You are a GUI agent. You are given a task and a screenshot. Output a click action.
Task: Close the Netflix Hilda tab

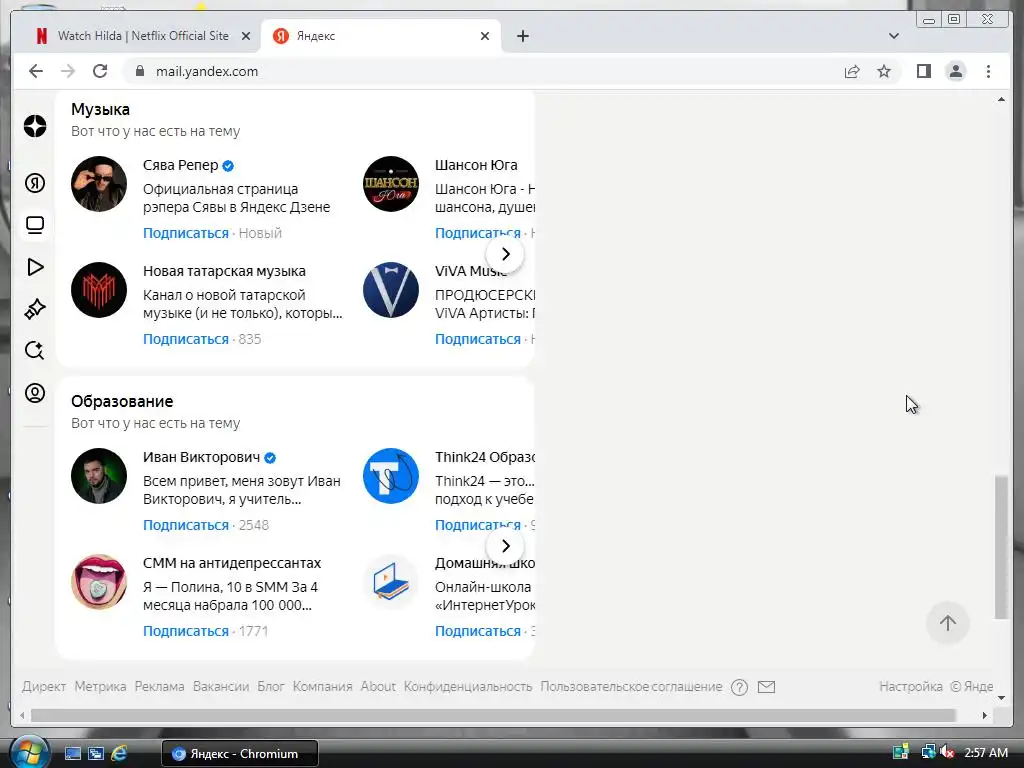(x=246, y=37)
